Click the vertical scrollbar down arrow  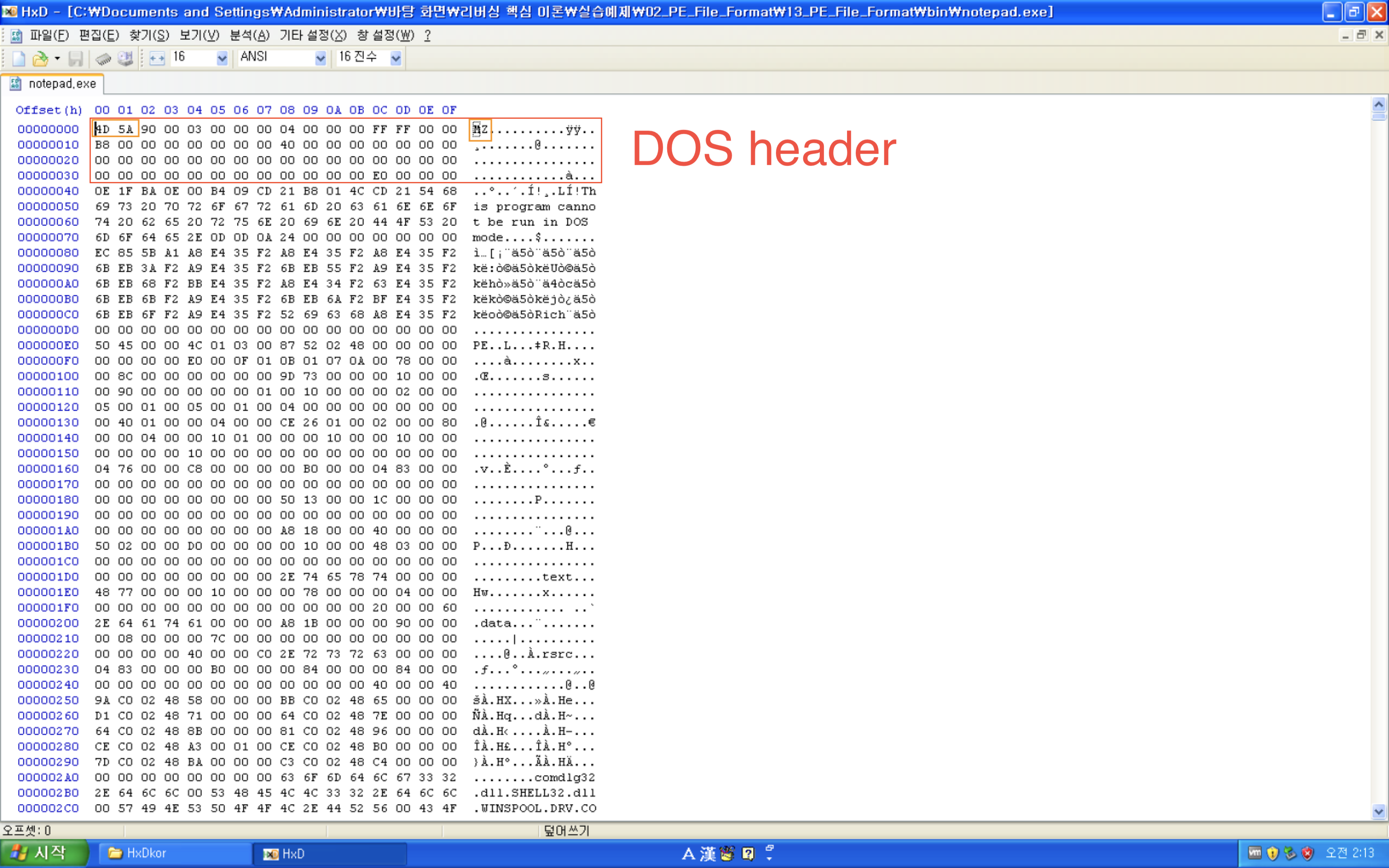tap(1378, 811)
